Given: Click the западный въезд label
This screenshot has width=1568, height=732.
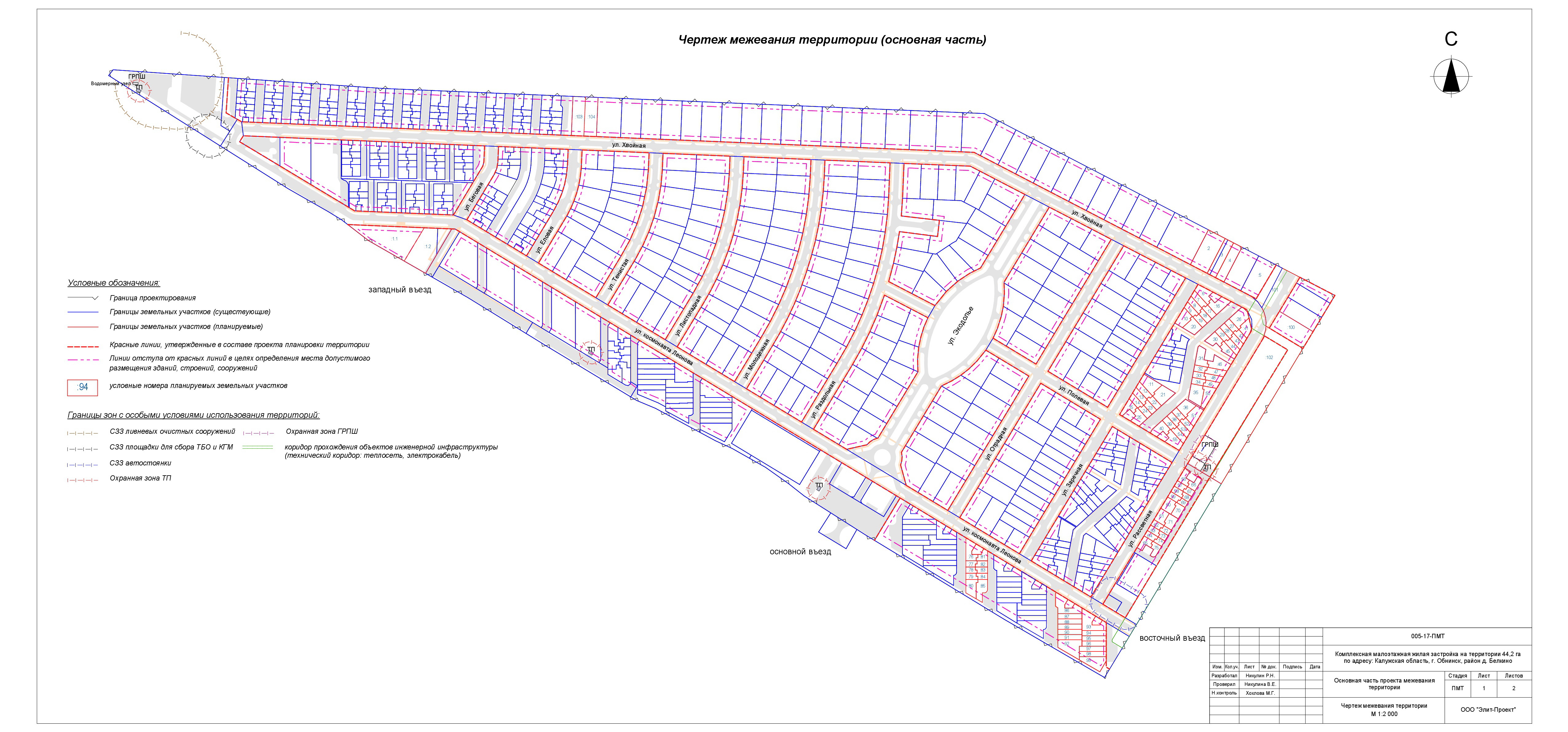Looking at the screenshot, I should (399, 290).
